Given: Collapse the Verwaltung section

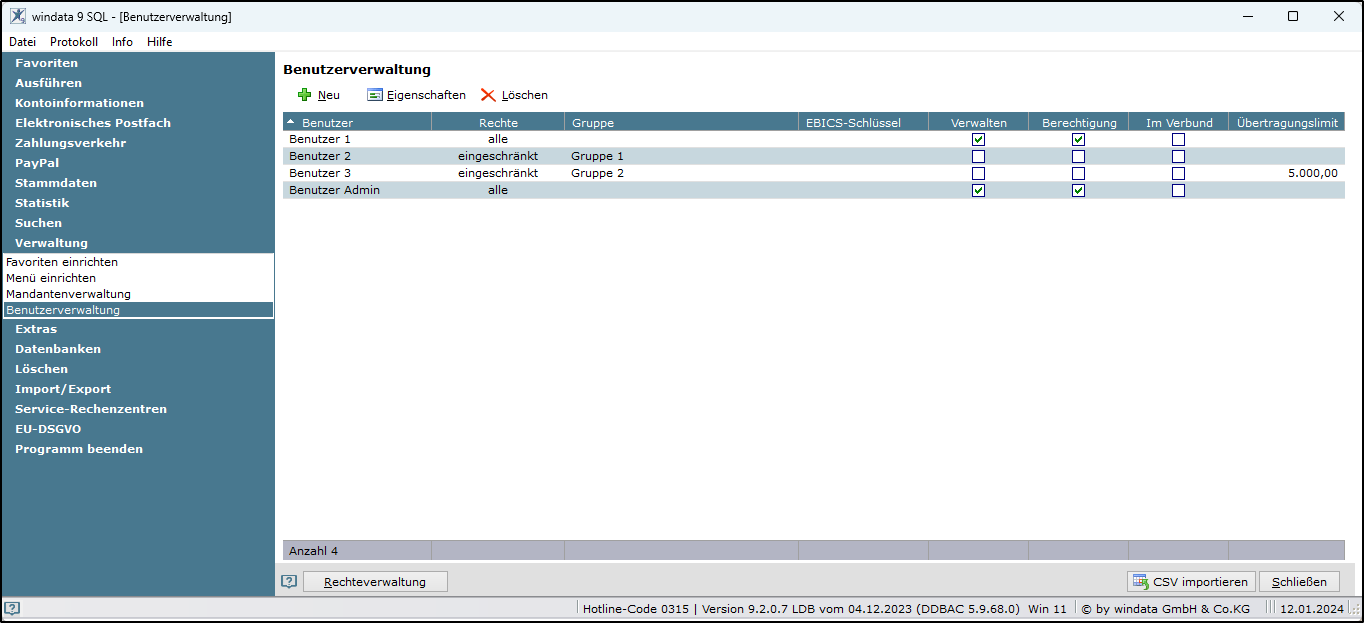Looking at the screenshot, I should [x=51, y=243].
